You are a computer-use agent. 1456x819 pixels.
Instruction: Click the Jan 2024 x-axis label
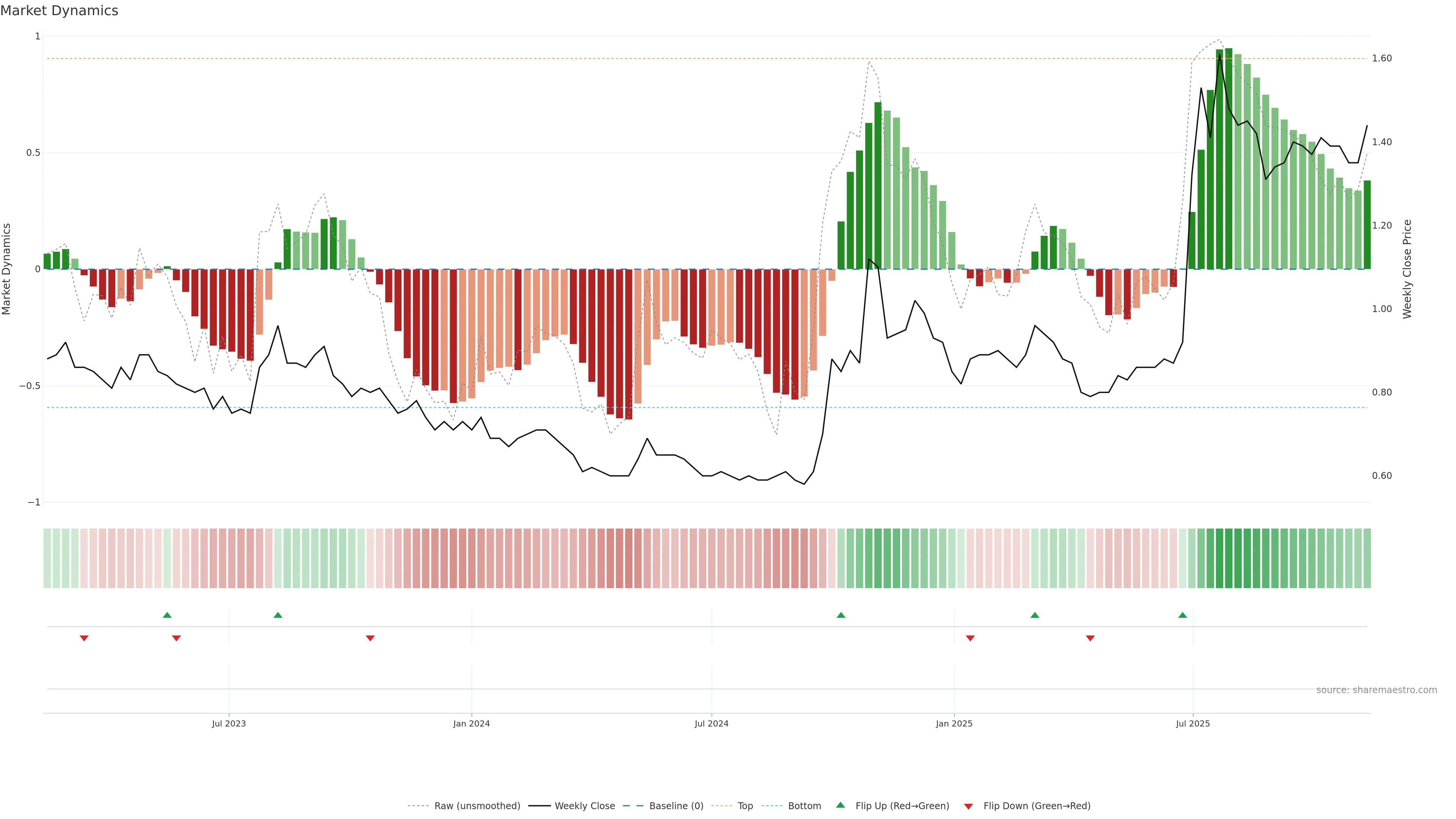point(471,723)
